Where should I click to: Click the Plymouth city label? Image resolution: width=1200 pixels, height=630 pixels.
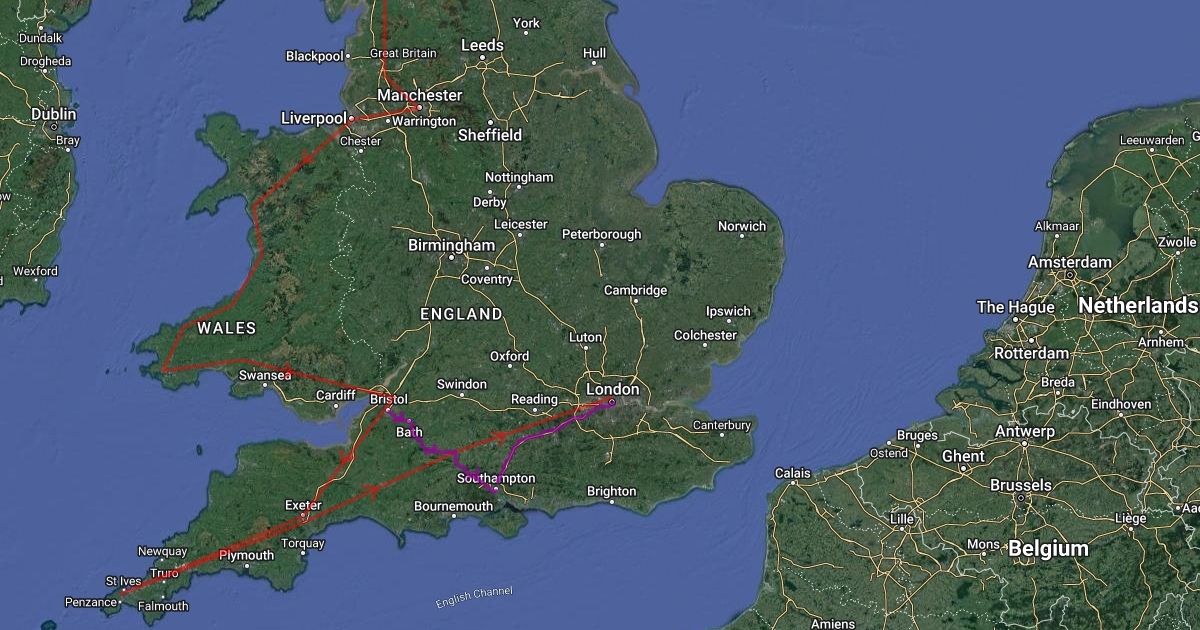[x=246, y=555]
